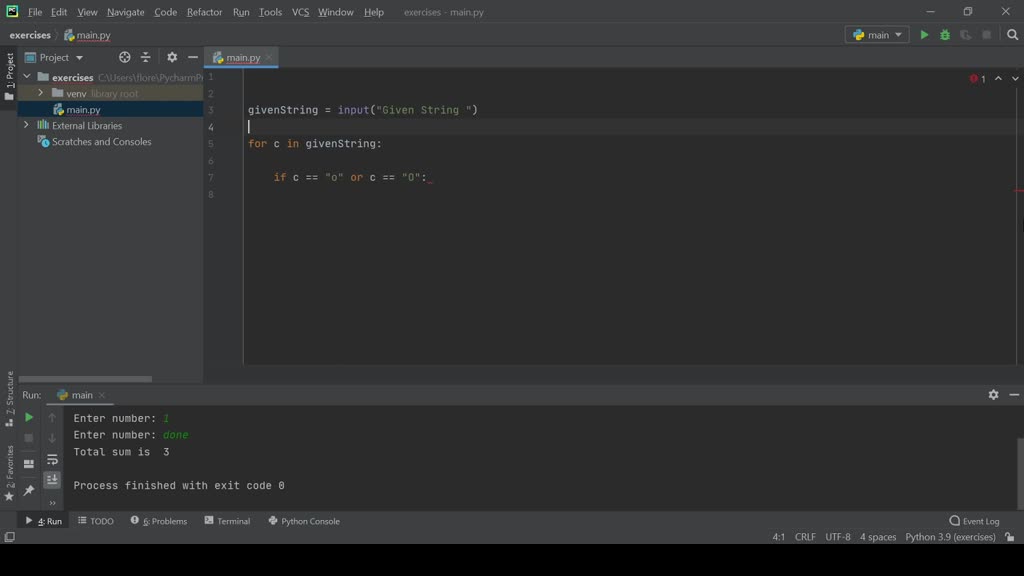Open Run panel settings gear
Viewport: 1024px width, 576px height.
click(x=993, y=394)
